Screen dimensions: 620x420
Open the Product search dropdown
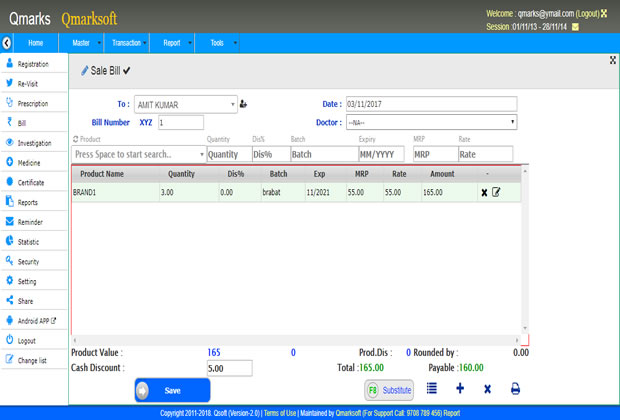(139, 154)
